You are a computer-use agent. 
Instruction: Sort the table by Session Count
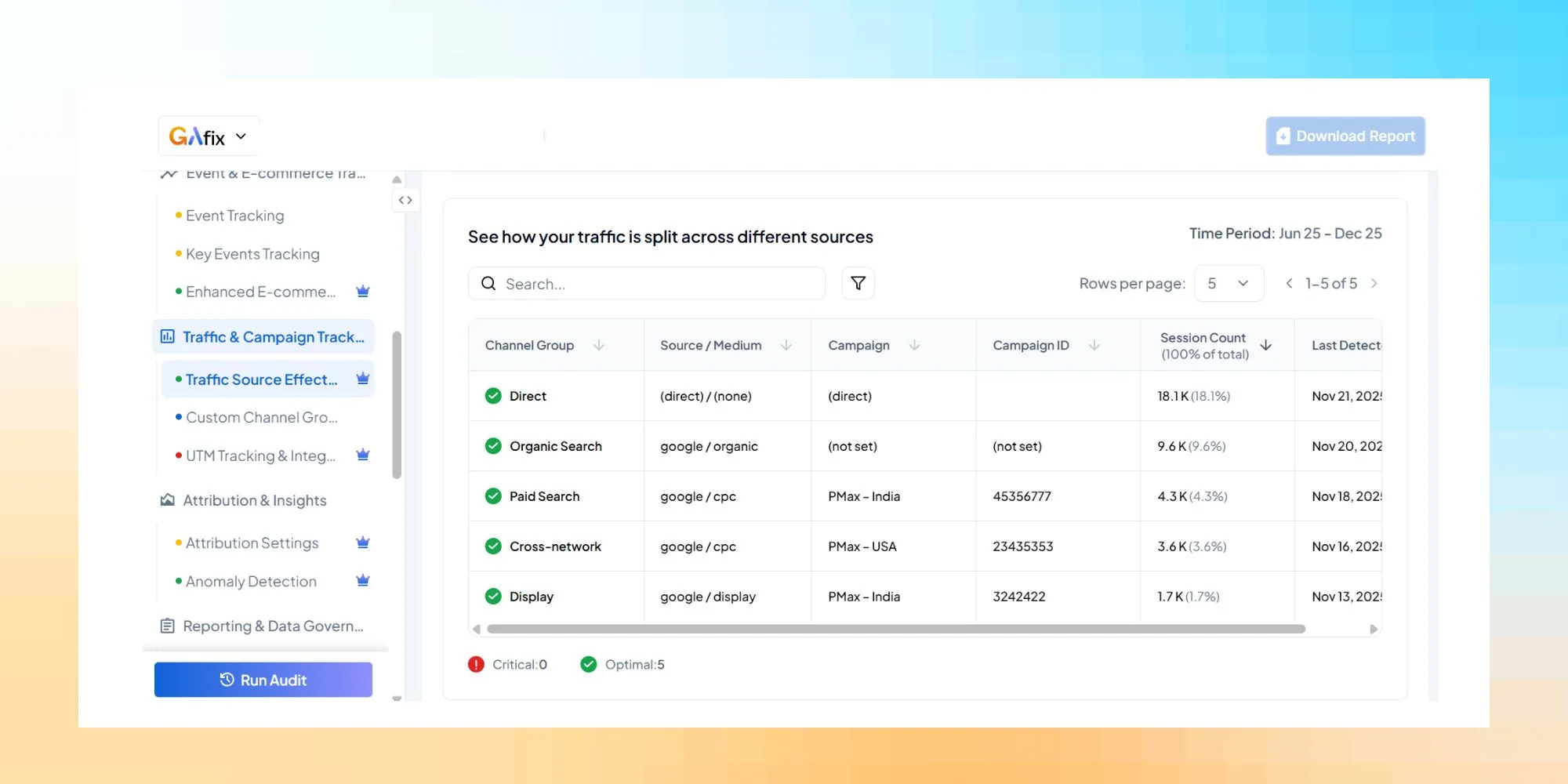tap(1265, 344)
